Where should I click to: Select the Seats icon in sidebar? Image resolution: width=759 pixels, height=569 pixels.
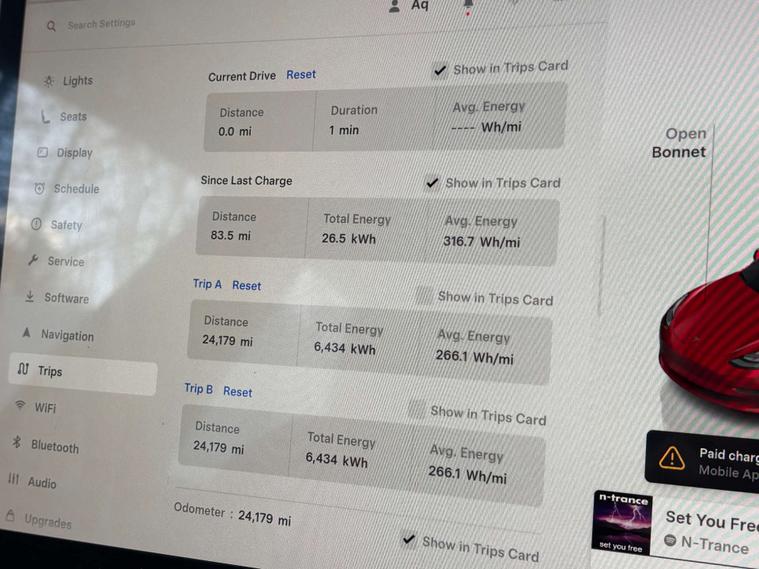click(46, 117)
